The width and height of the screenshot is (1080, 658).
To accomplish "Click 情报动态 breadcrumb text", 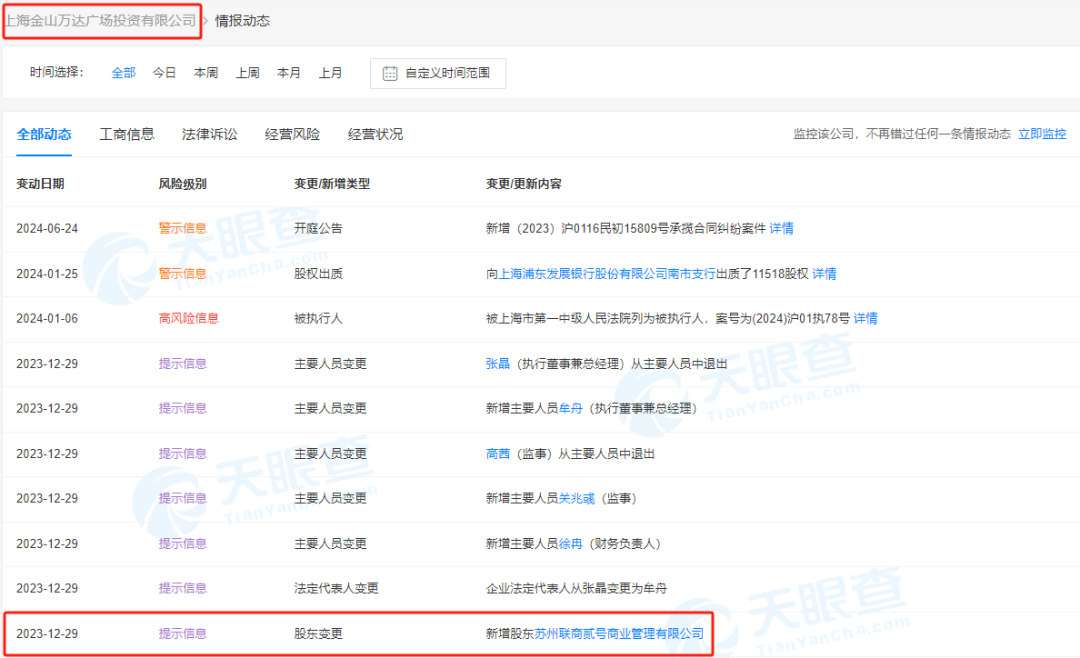I will [242, 21].
